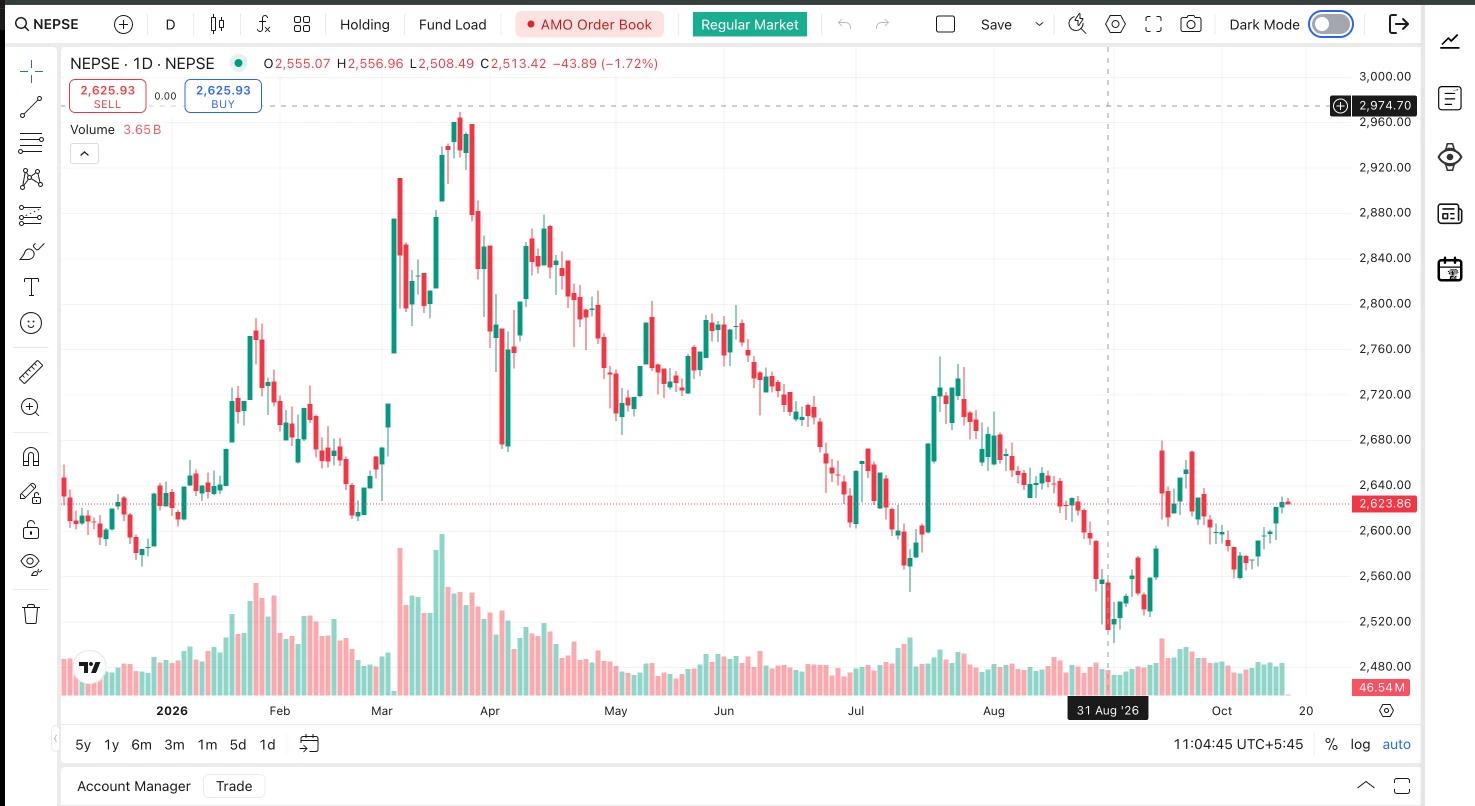Select the 5d date range

(238, 744)
